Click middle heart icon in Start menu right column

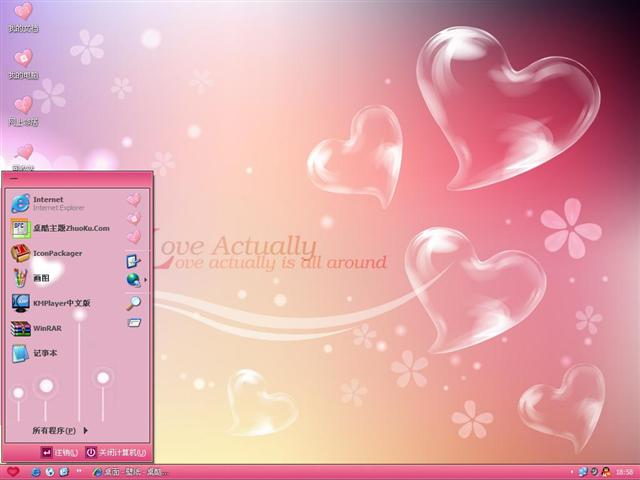click(133, 218)
